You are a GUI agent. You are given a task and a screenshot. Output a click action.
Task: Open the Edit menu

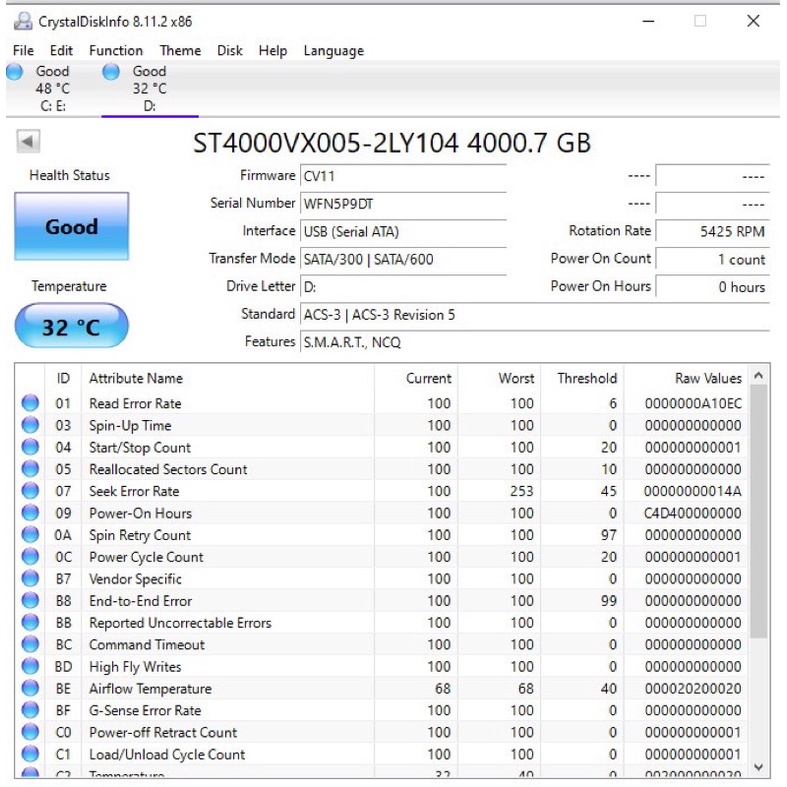point(61,51)
